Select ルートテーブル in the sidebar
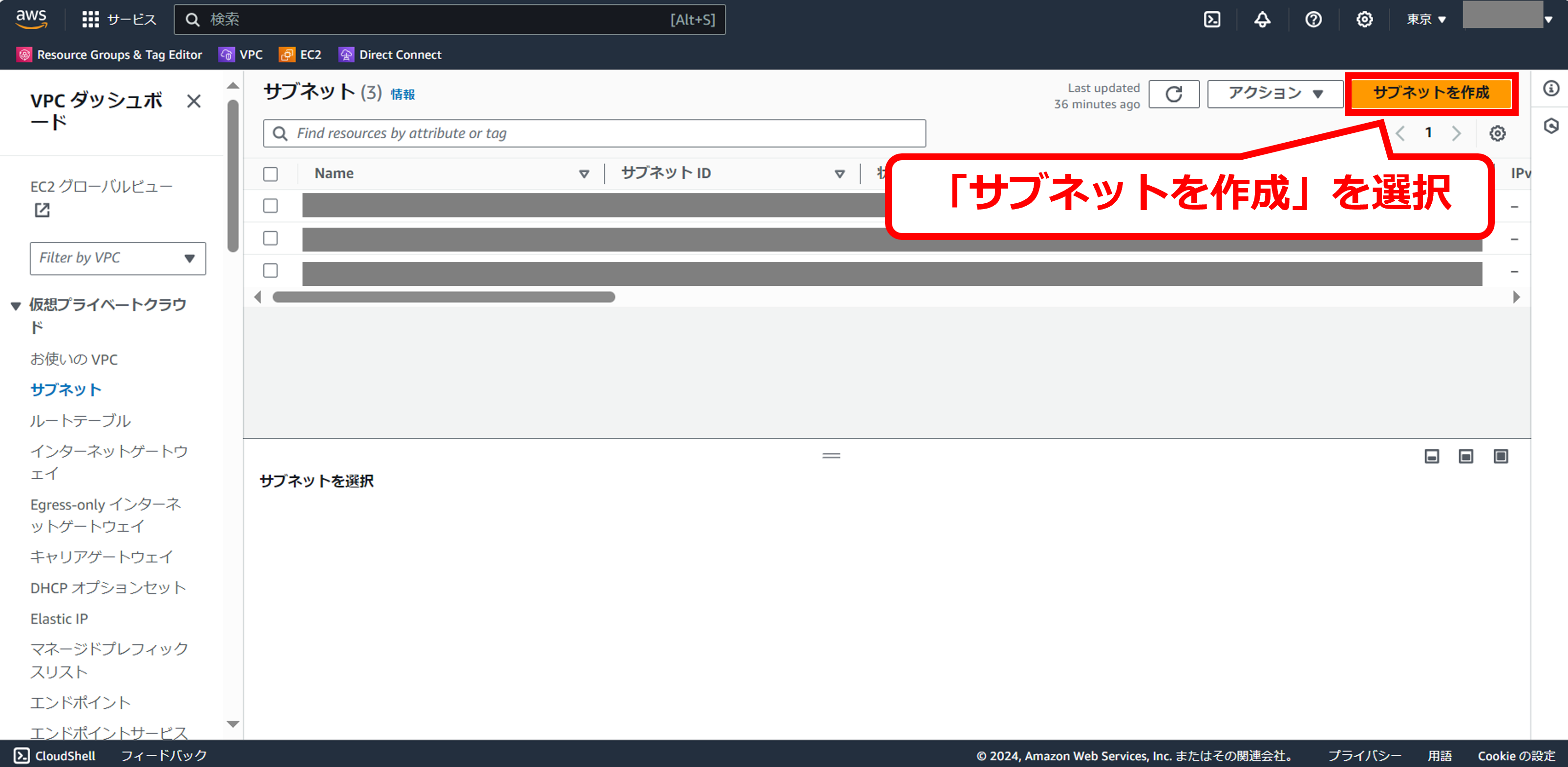 pos(80,421)
